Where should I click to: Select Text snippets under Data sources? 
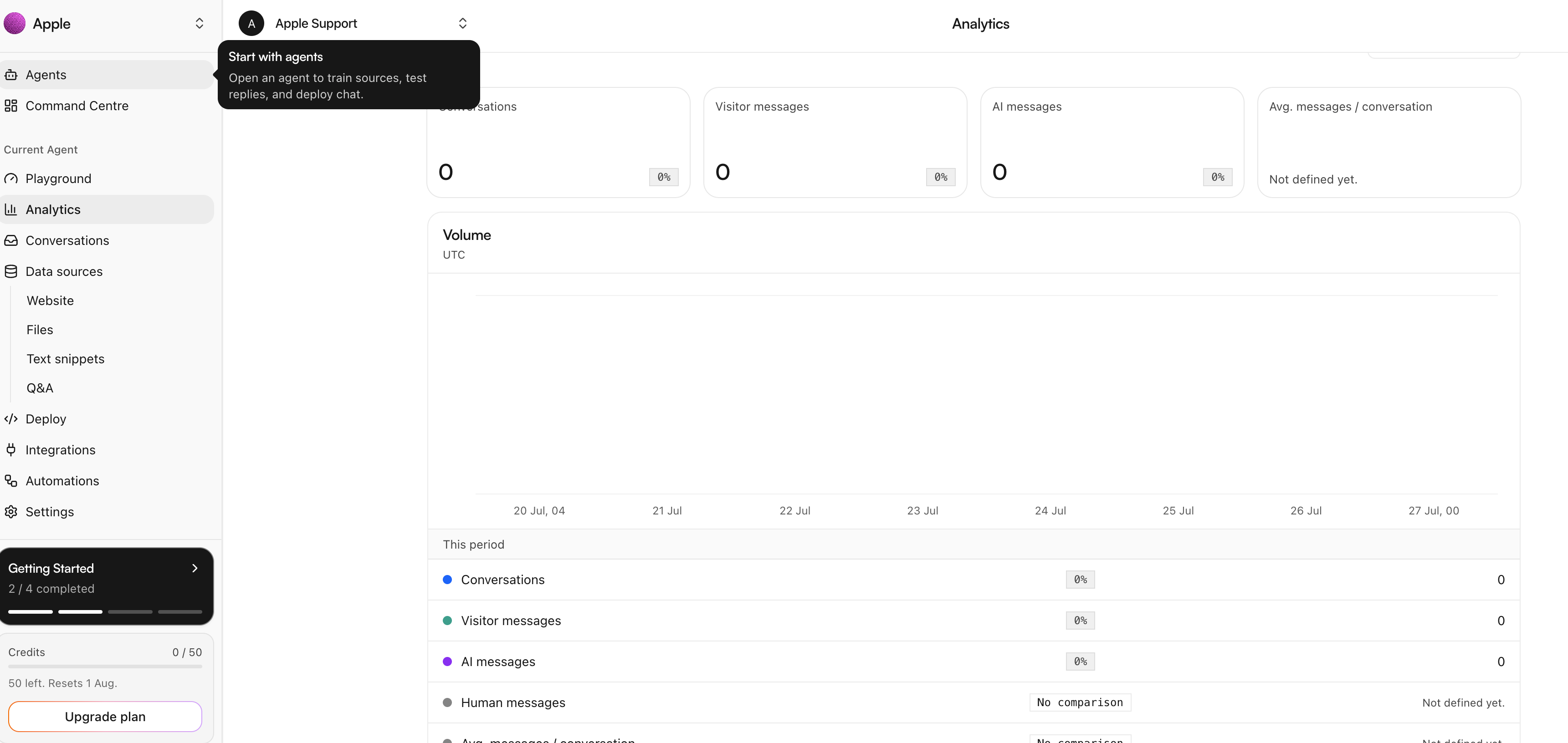pyautogui.click(x=65, y=359)
